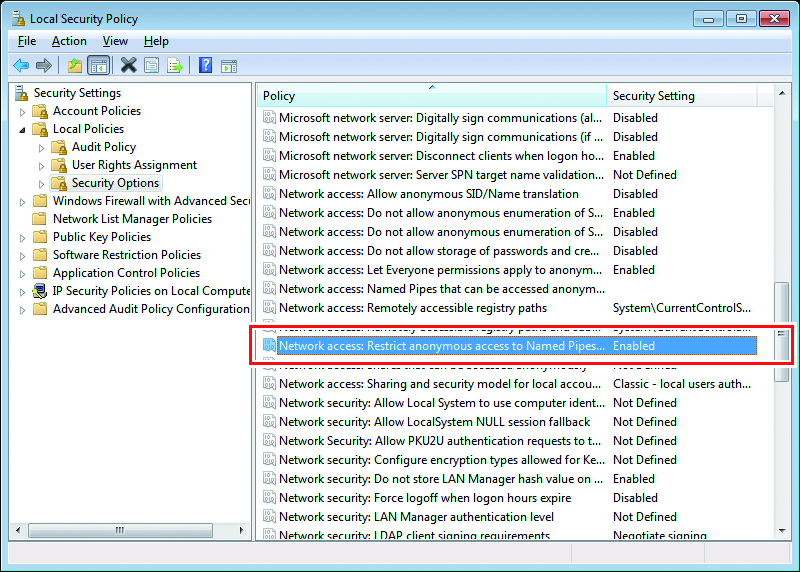800x572 pixels.
Task: Click the Back arrow toolbar icon
Action: click(x=20, y=66)
